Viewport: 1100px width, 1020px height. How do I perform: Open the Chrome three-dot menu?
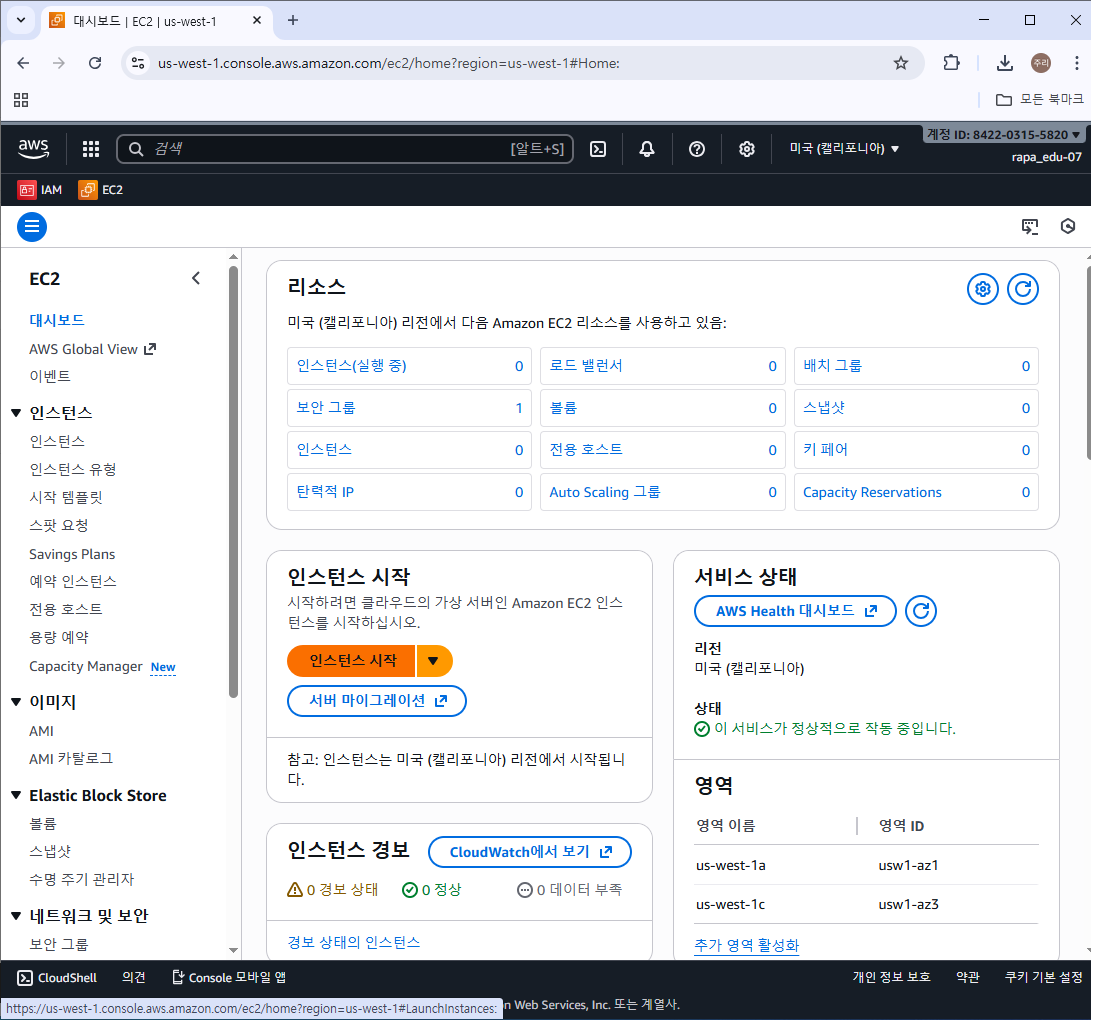[1077, 63]
